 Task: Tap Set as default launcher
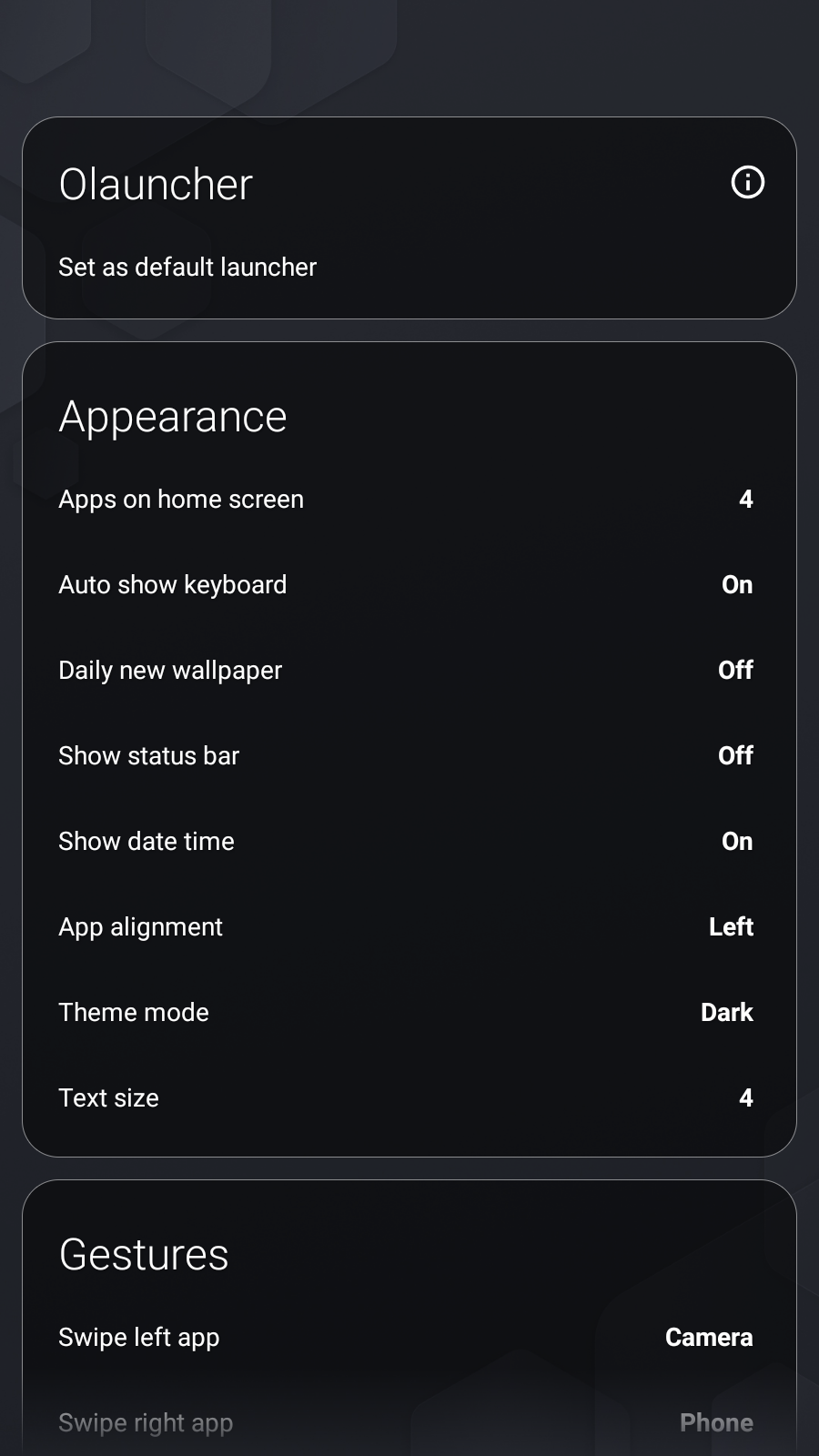point(187,267)
